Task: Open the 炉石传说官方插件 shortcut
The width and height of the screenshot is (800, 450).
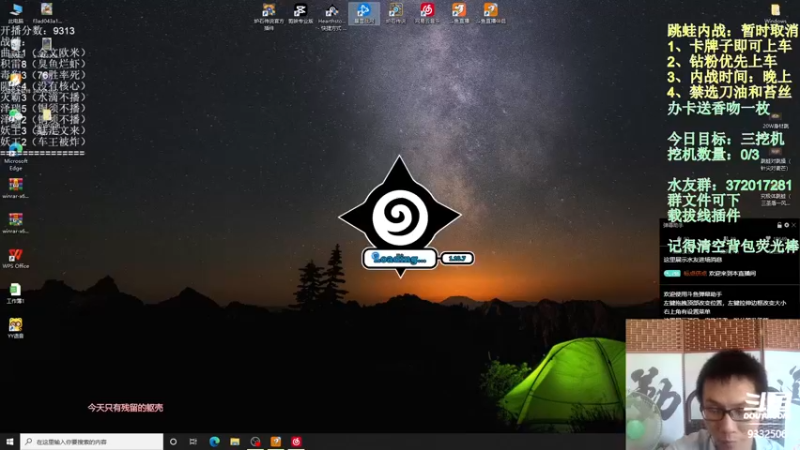Action: pyautogui.click(x=269, y=15)
